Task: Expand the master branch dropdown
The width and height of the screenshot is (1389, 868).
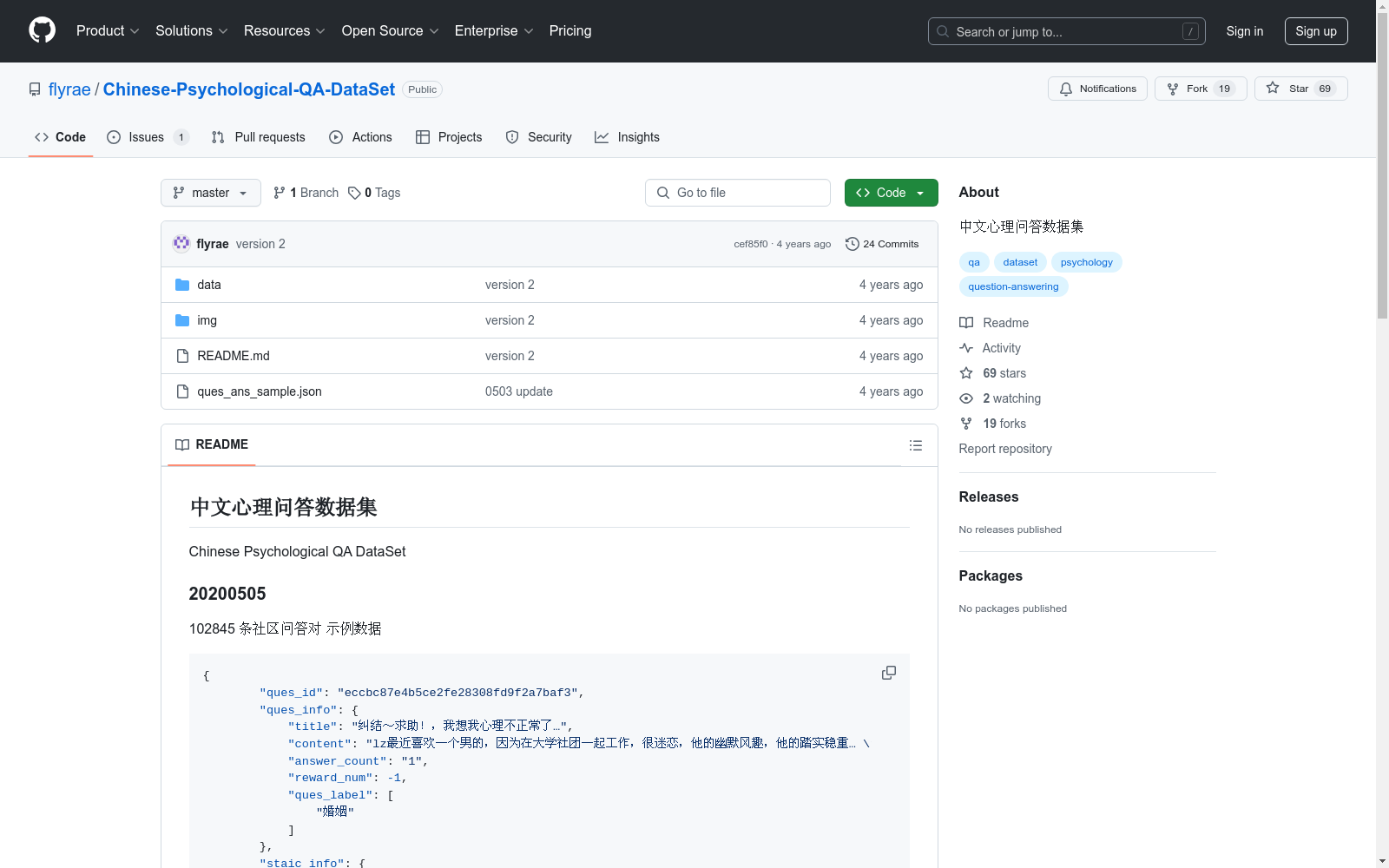Action: pyautogui.click(x=211, y=193)
